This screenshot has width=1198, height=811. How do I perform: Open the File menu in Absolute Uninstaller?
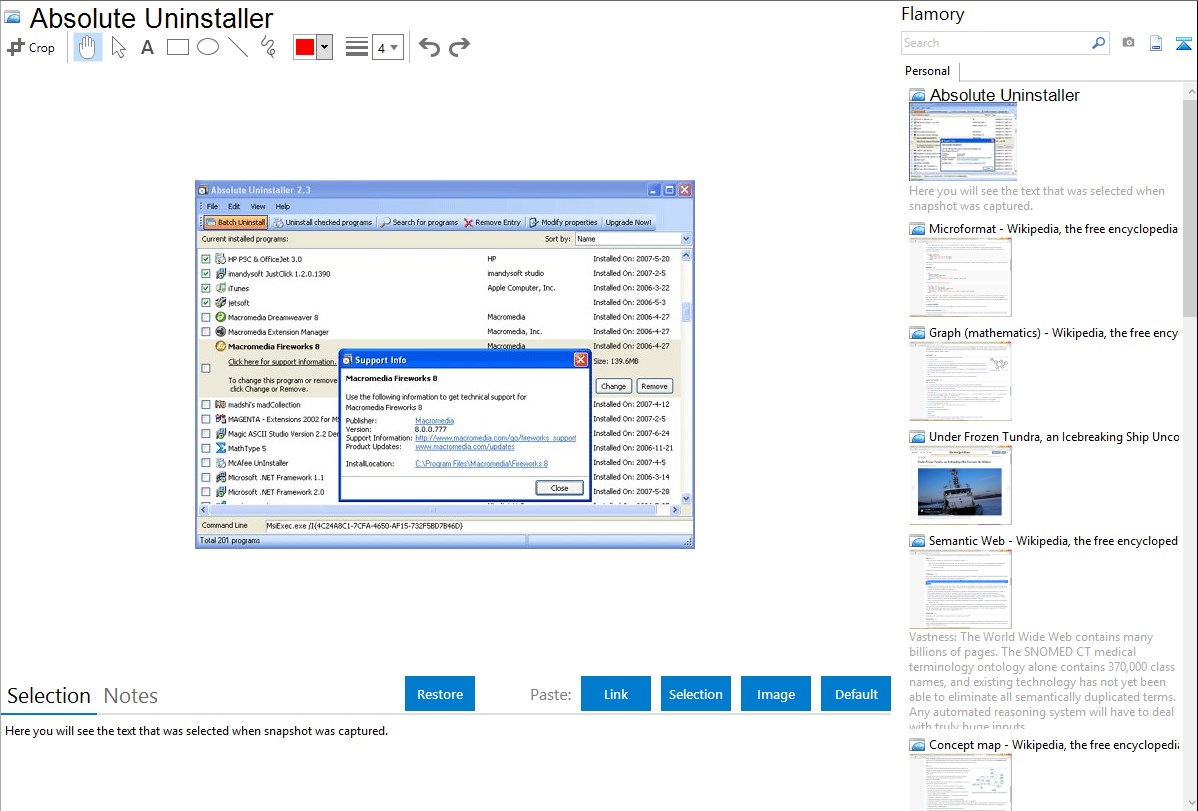pos(212,206)
